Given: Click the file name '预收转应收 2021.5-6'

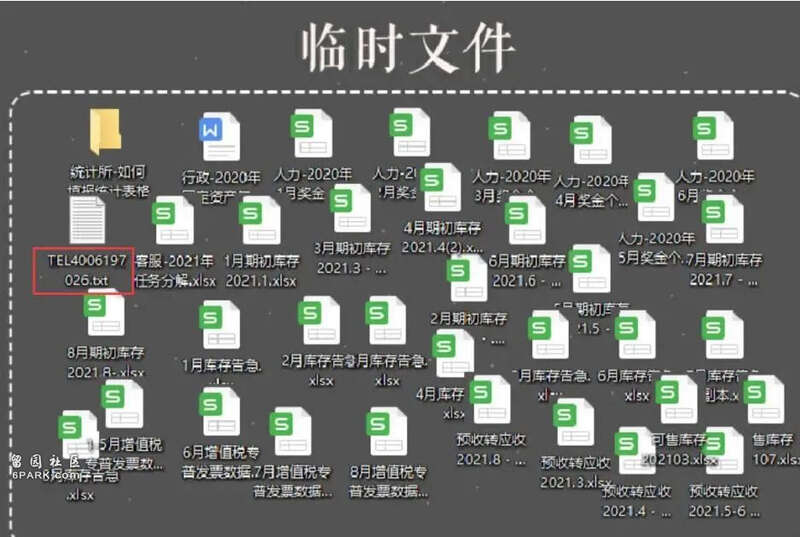Looking at the screenshot, I should coord(723,501).
